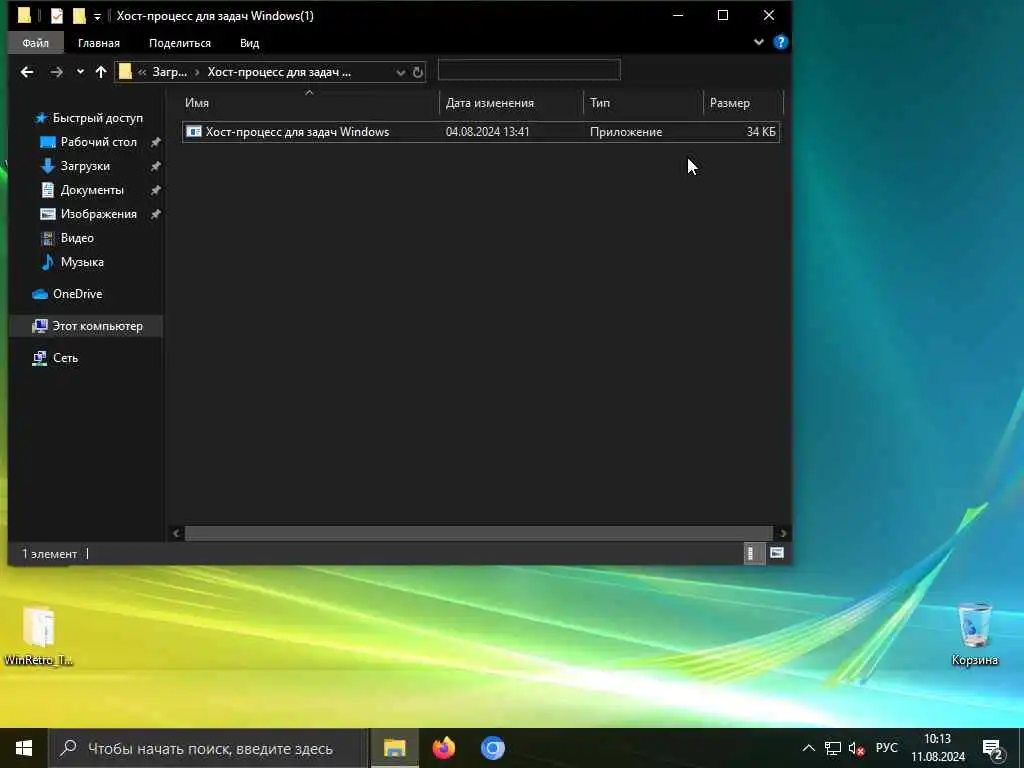Open the Поделиться ribbon tab

click(x=180, y=43)
